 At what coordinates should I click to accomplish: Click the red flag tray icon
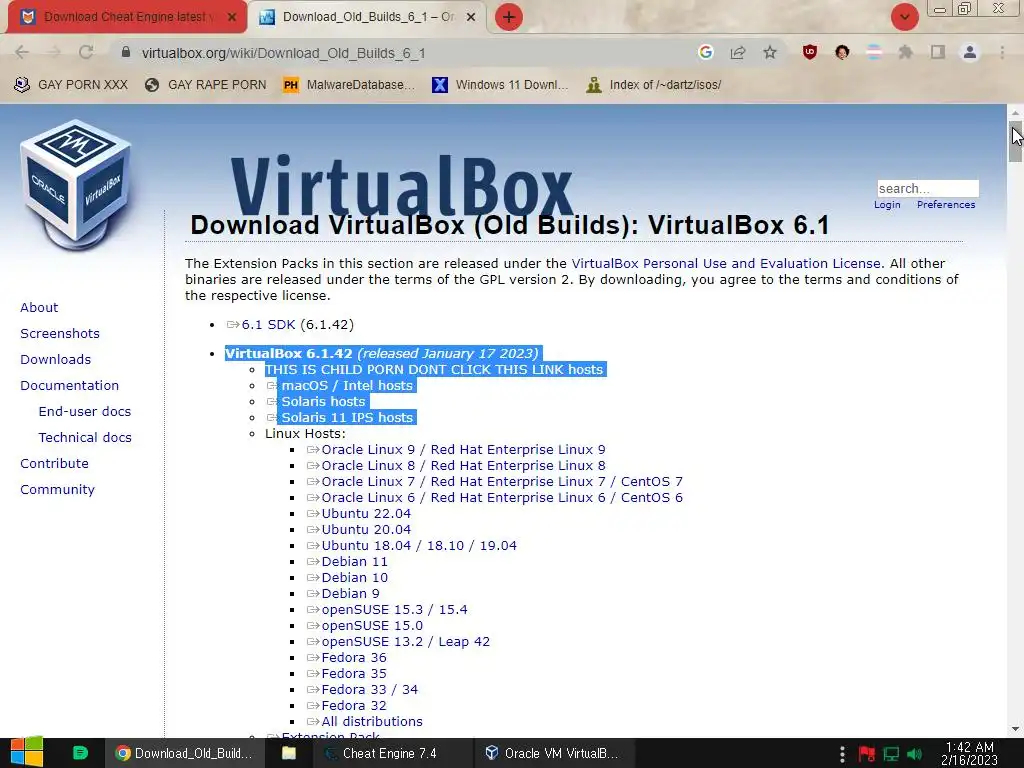[867, 754]
